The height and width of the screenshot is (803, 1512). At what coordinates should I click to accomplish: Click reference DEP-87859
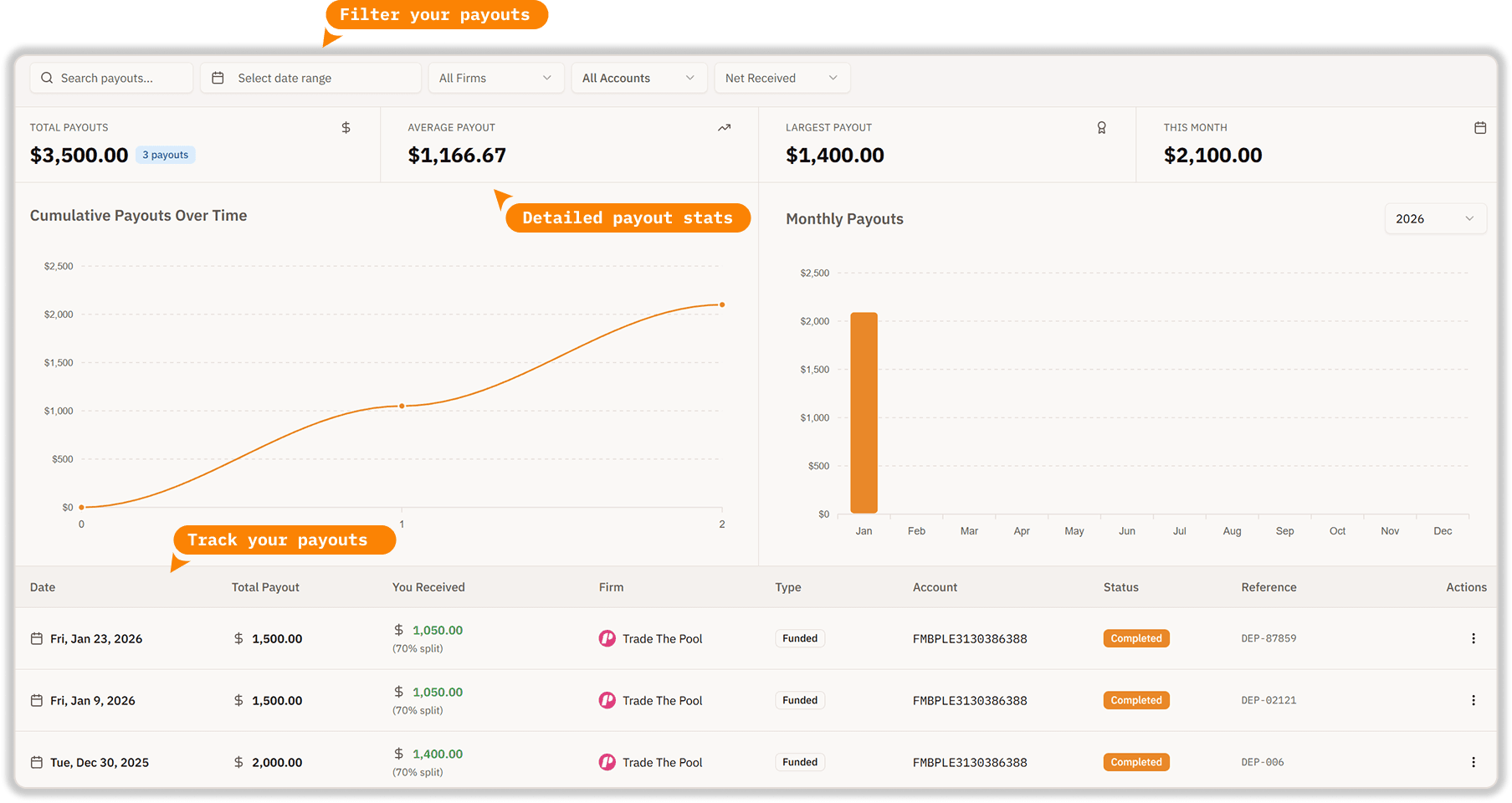pyautogui.click(x=1269, y=638)
